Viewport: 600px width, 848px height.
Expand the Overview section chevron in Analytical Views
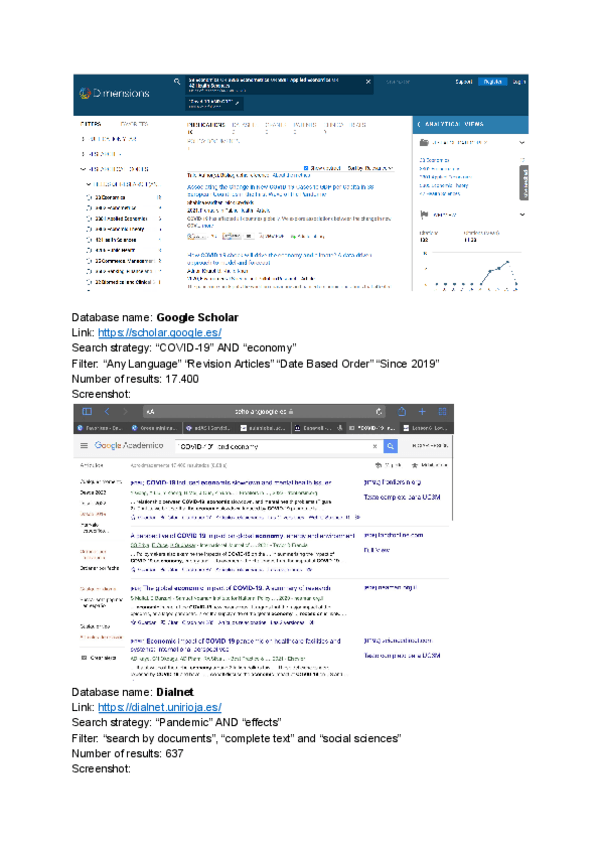coord(522,215)
